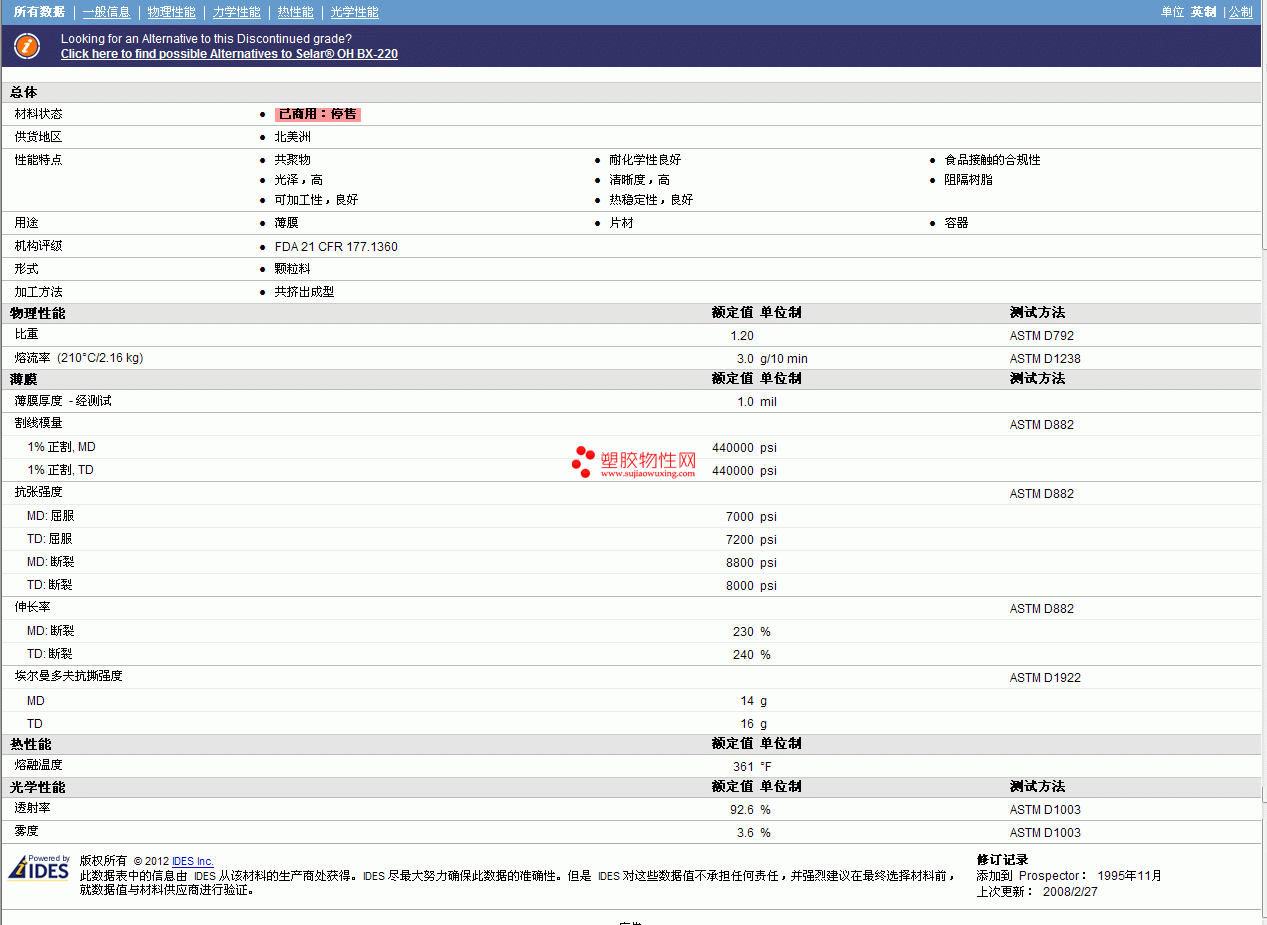Viewport: 1267px width, 925px height.
Task: Click tensile break value 8800
Action: coord(740,563)
